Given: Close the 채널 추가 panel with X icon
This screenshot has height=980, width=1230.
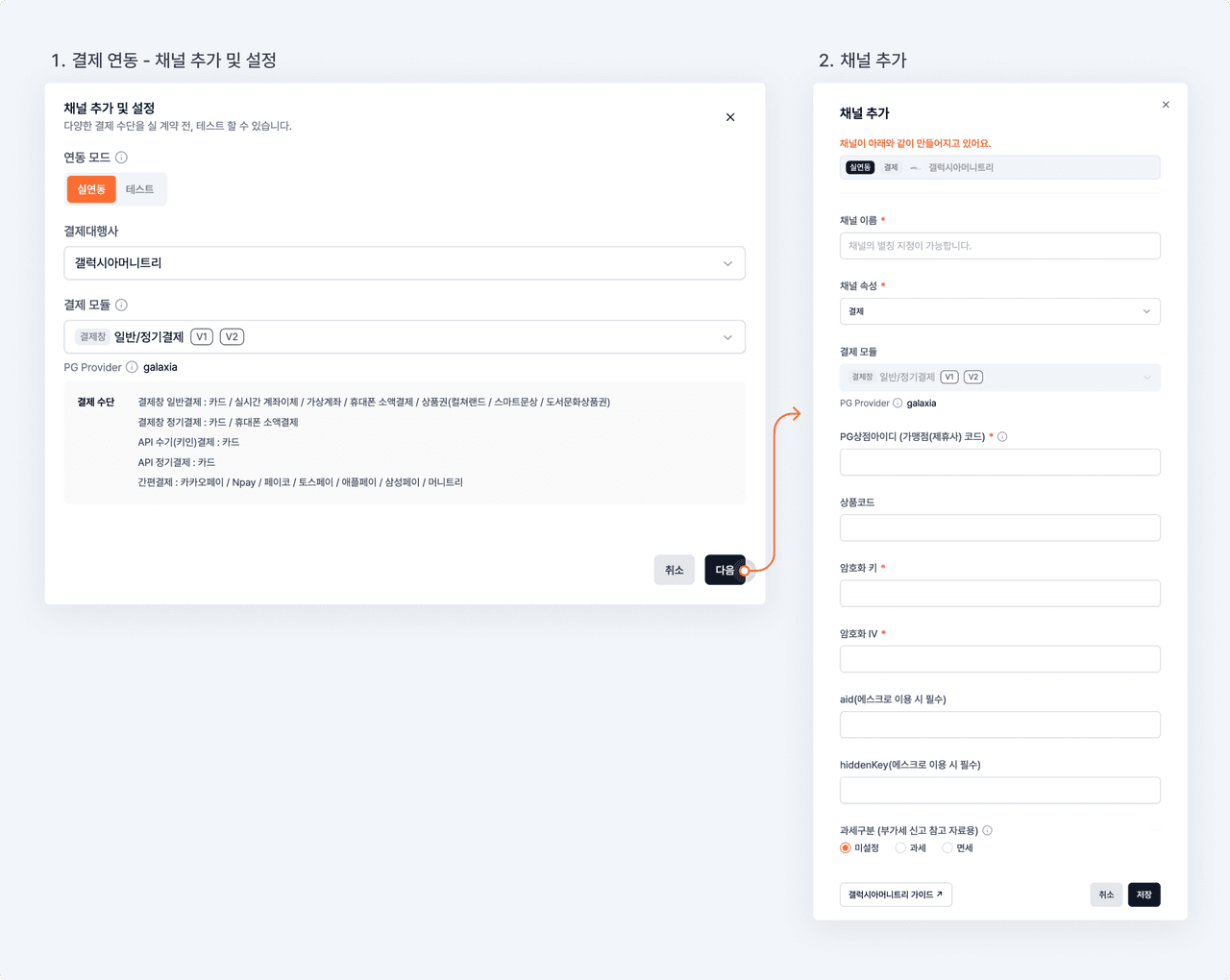Looking at the screenshot, I should coord(1166,105).
